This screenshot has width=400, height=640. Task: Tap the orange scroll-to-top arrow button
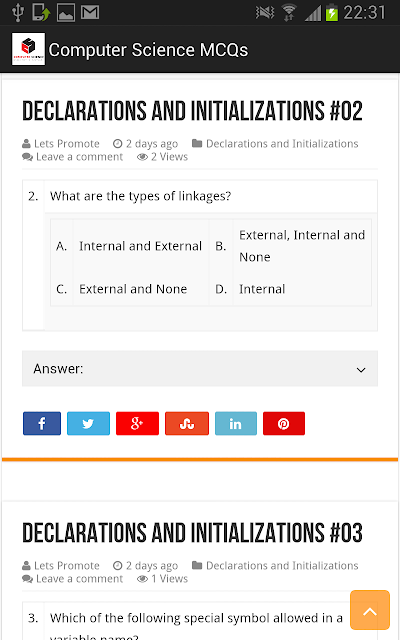[x=370, y=610]
